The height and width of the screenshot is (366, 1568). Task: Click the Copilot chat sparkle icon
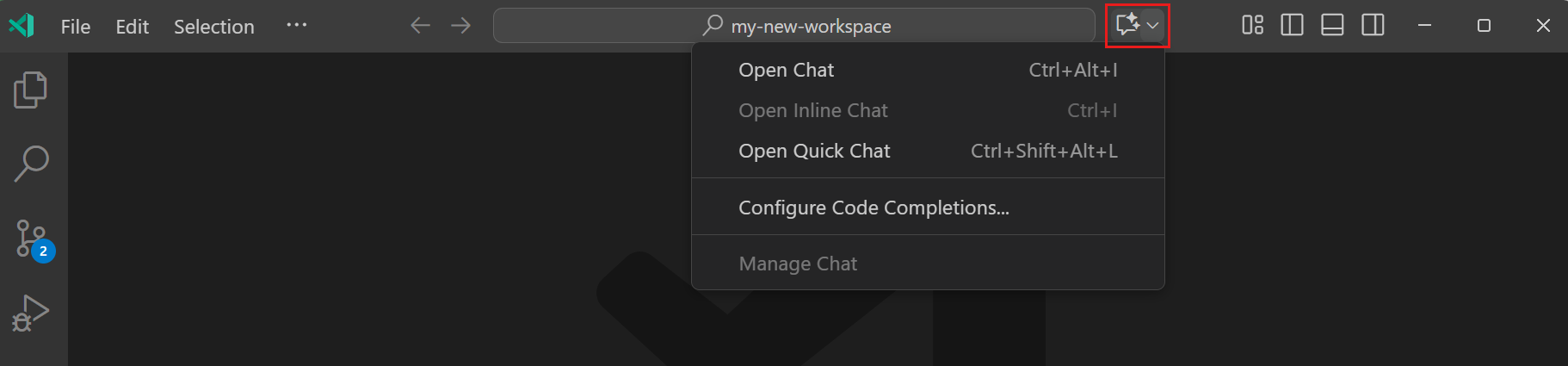click(x=1127, y=25)
